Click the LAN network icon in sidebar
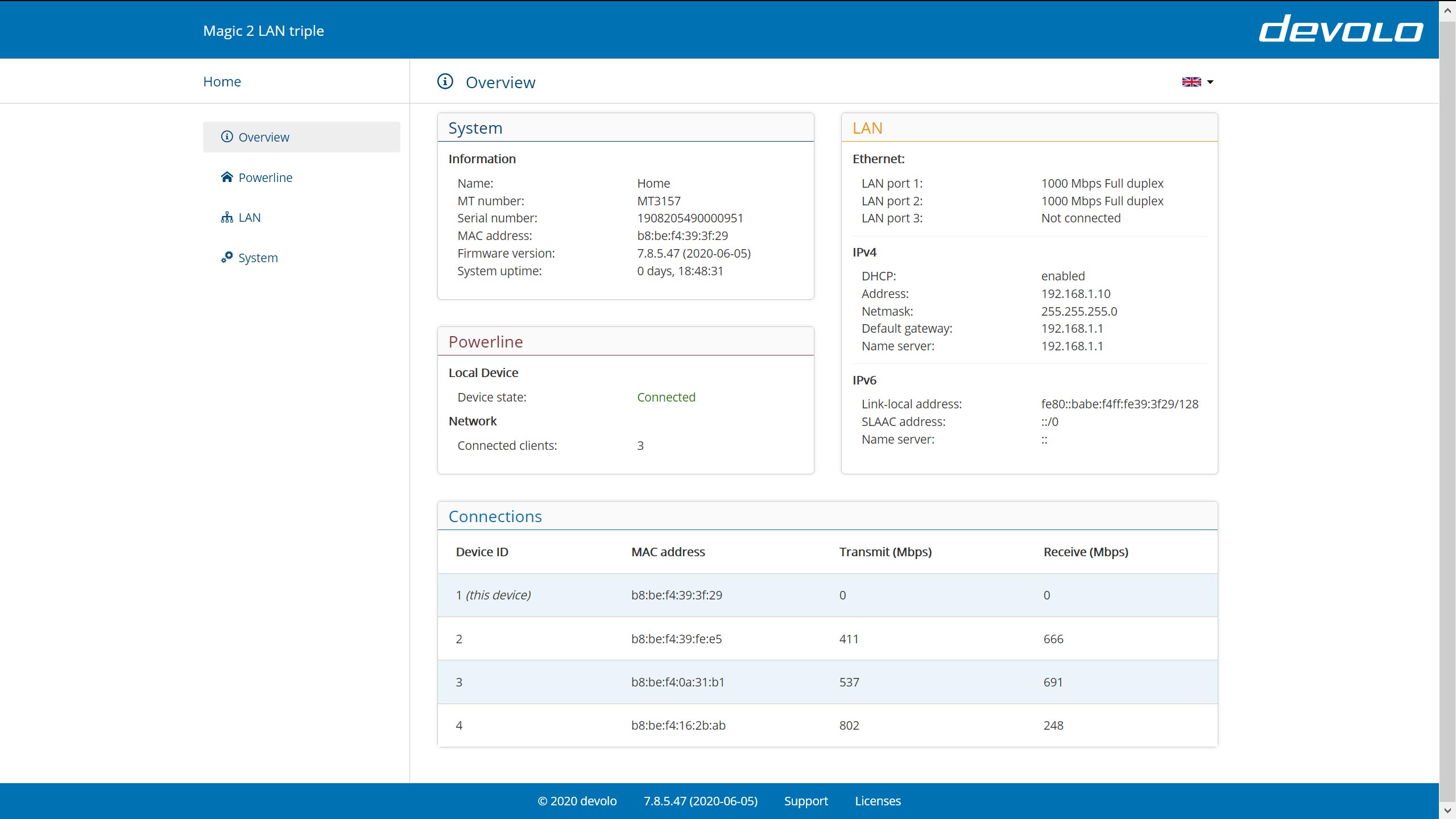The height and width of the screenshot is (819, 1456). [x=227, y=217]
